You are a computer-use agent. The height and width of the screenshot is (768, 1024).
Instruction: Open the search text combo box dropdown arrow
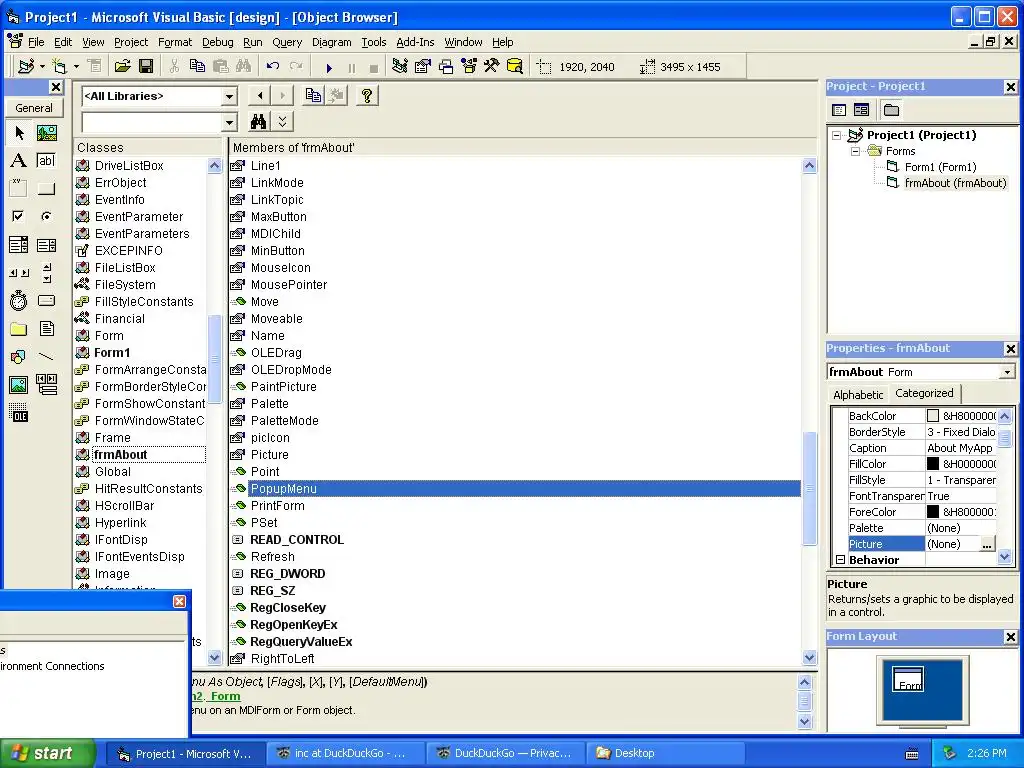[x=229, y=122]
